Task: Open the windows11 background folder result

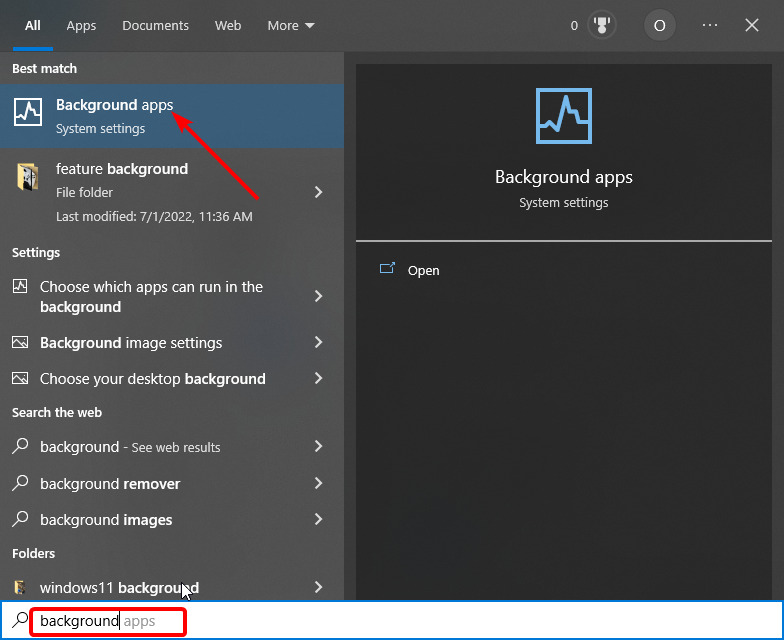Action: point(172,588)
